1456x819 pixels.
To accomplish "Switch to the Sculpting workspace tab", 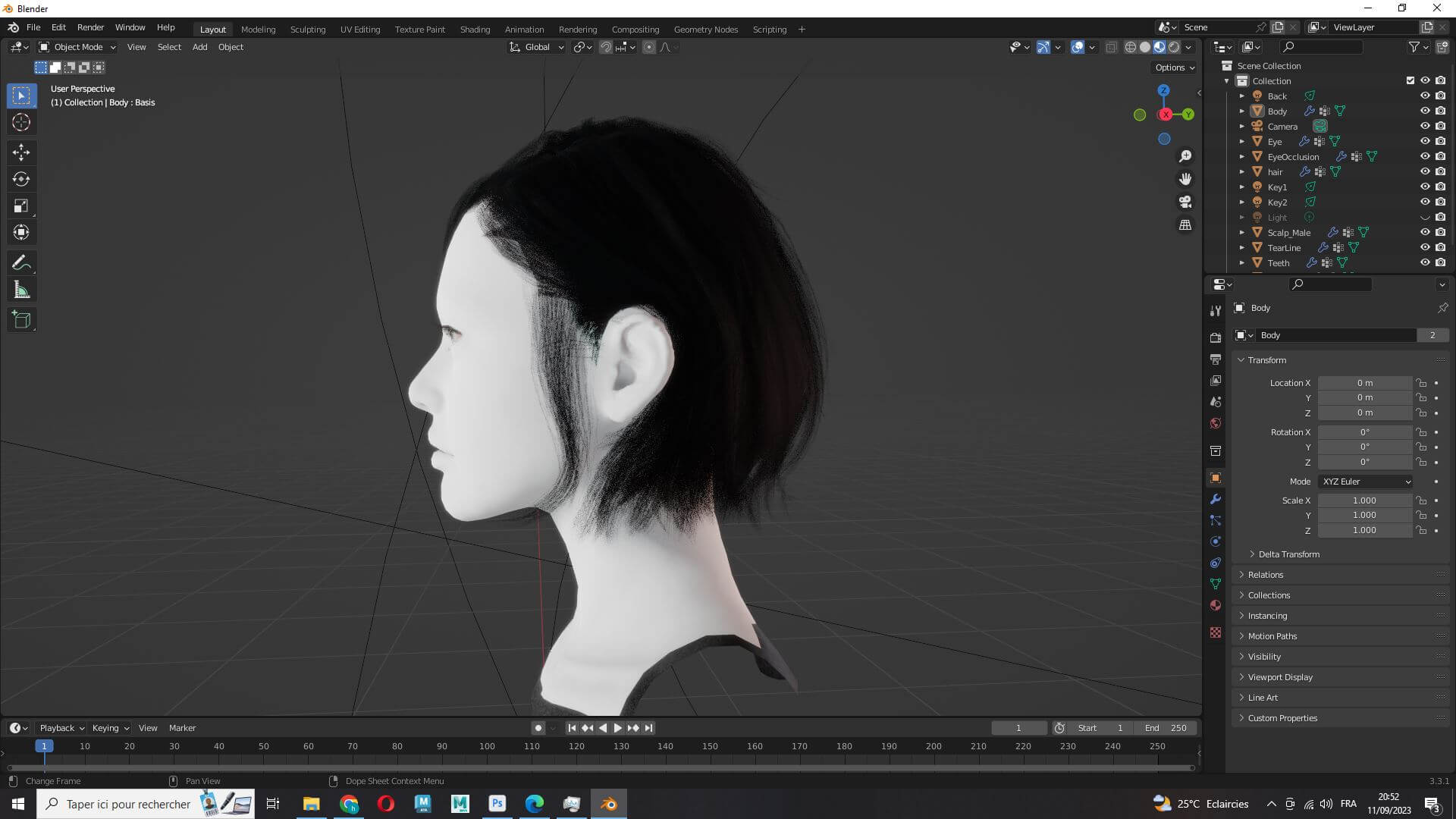I will (x=308, y=30).
